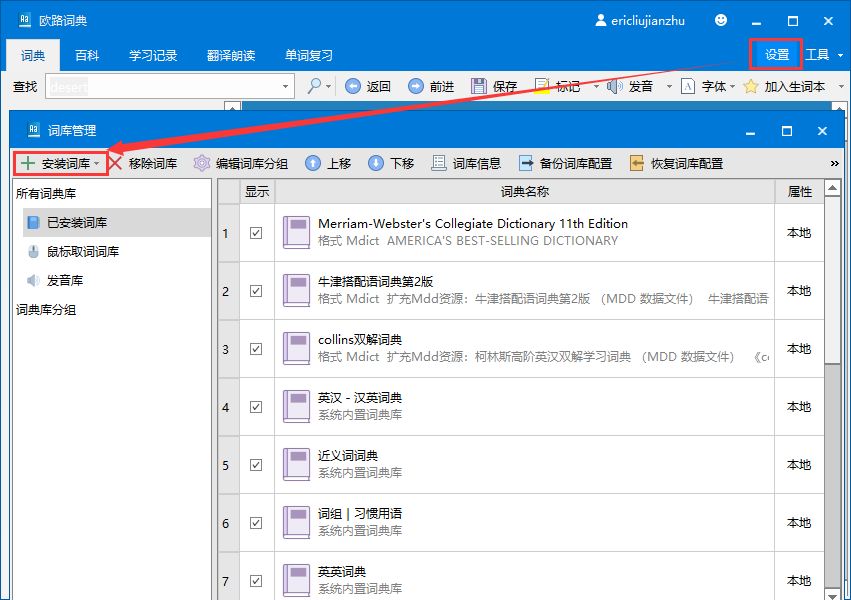Open the 字体 dropdown arrow
Screen dimensions: 851x600
[732, 87]
